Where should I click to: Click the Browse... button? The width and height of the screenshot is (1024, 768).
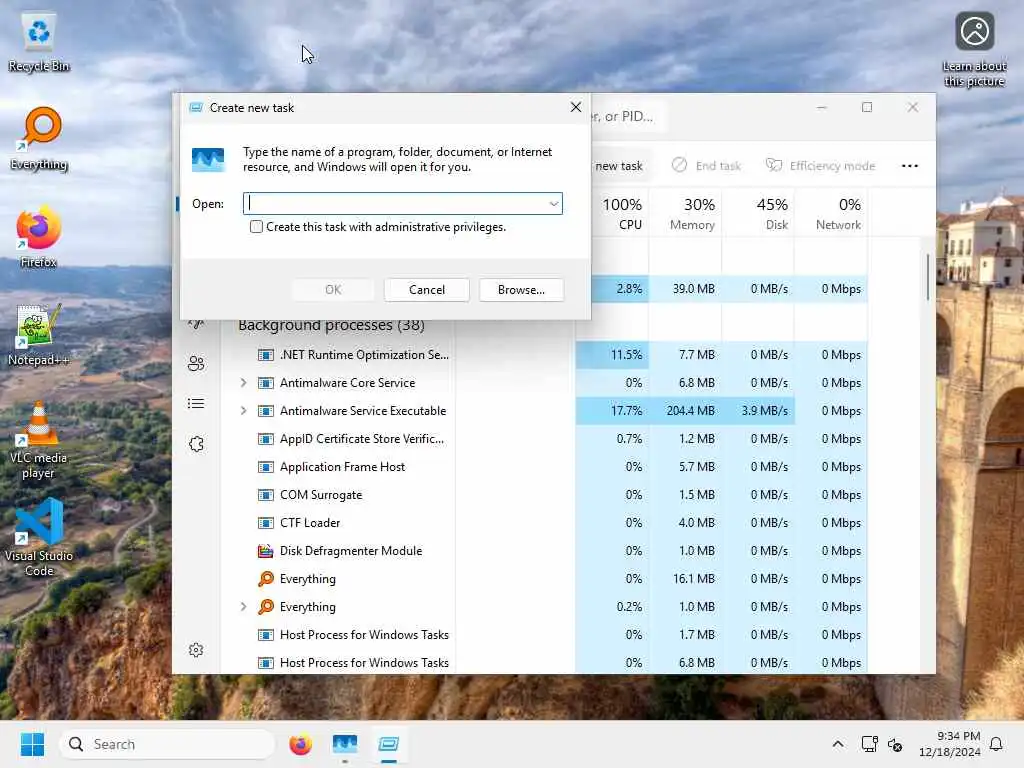pos(521,290)
